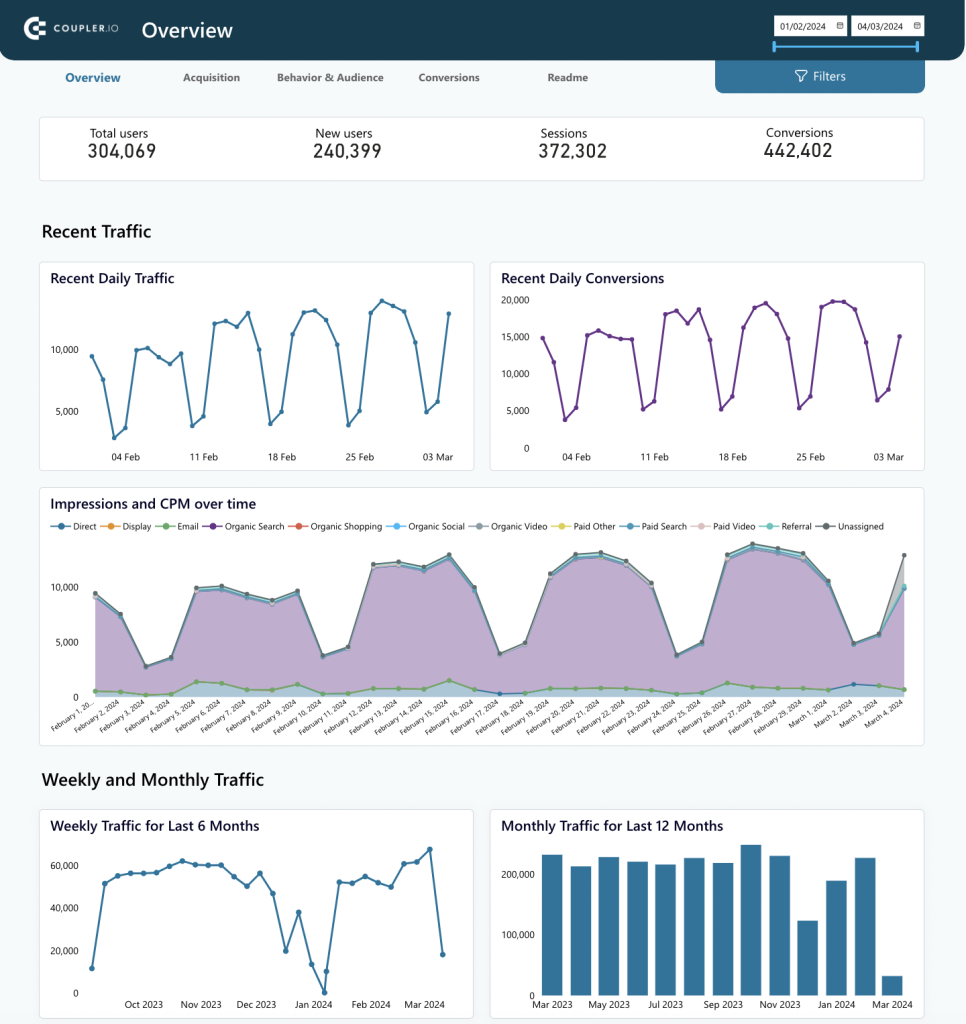The width and height of the screenshot is (966, 1024).
Task: Switch to the Acquisition tab
Action: [x=211, y=77]
